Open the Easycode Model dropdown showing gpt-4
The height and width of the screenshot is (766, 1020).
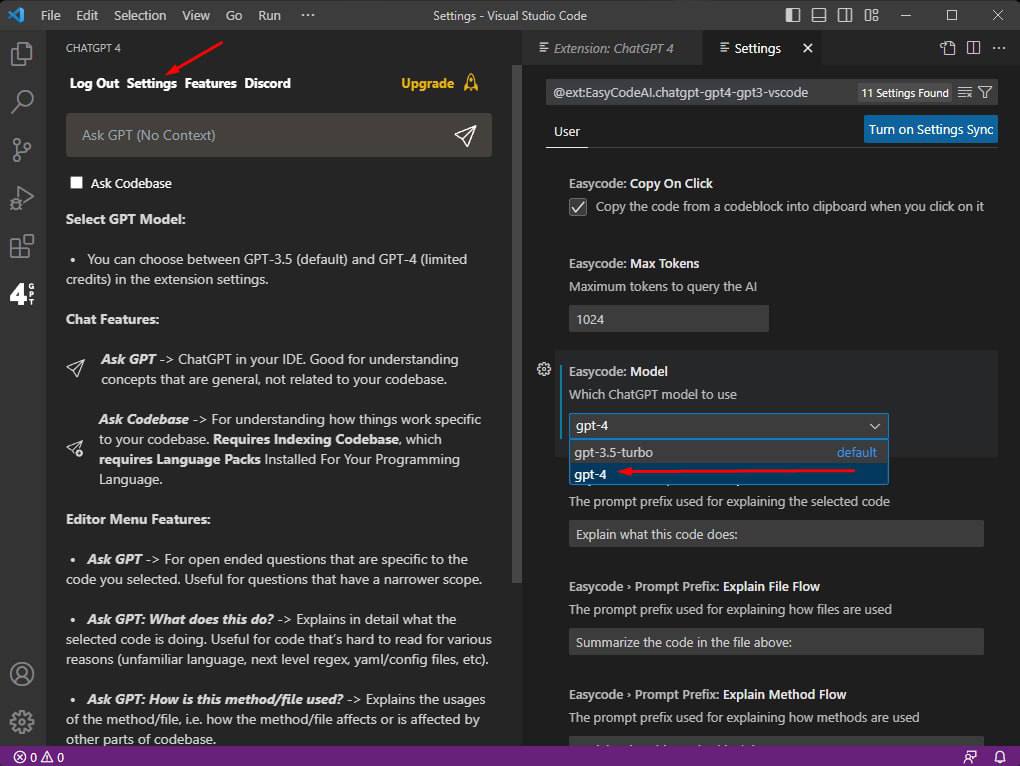coord(729,426)
